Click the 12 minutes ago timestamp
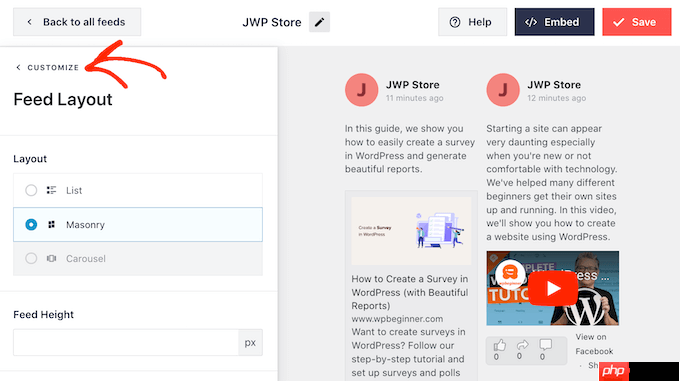This screenshot has width=680, height=381. click(x=556, y=98)
